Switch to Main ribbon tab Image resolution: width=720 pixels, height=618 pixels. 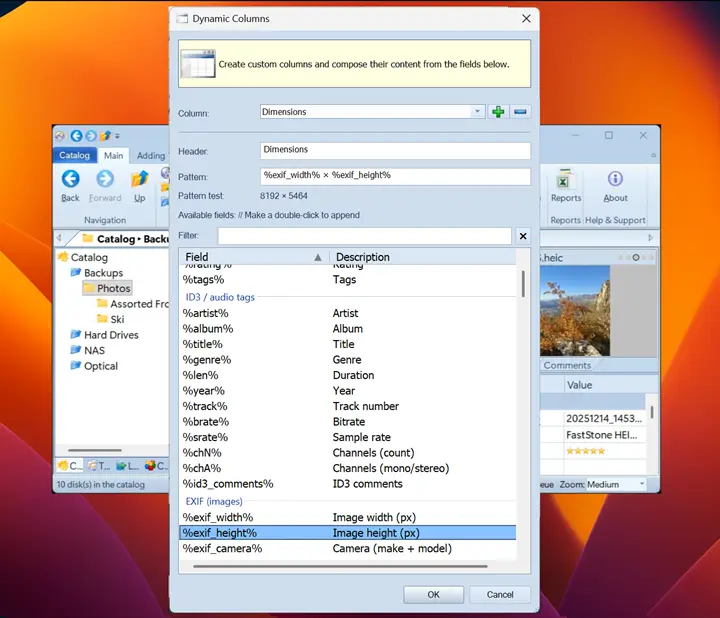coord(113,156)
